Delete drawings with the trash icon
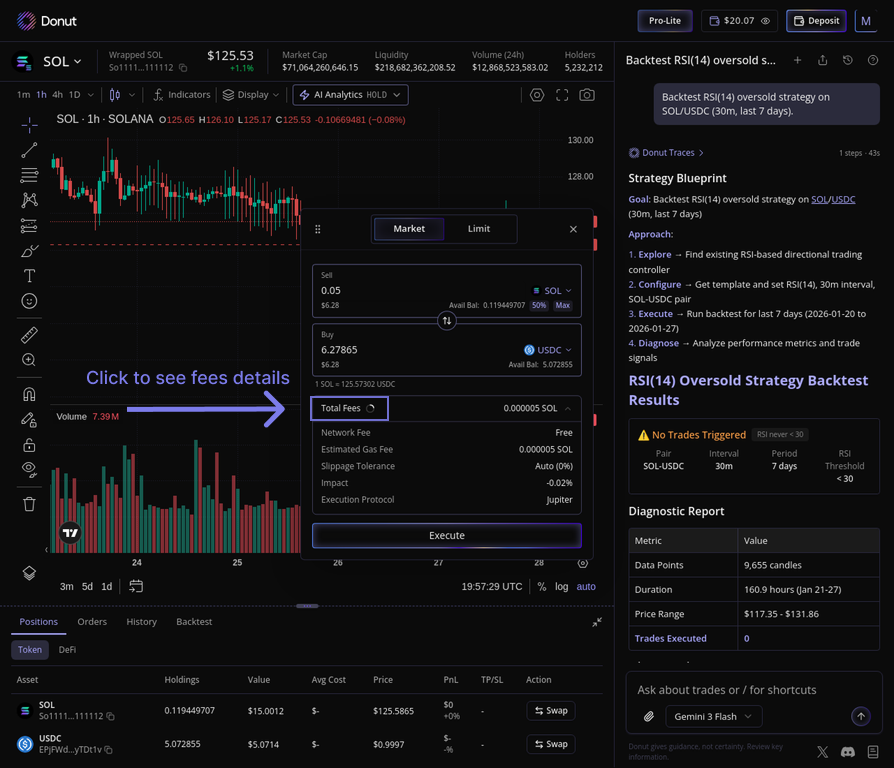 [28, 504]
